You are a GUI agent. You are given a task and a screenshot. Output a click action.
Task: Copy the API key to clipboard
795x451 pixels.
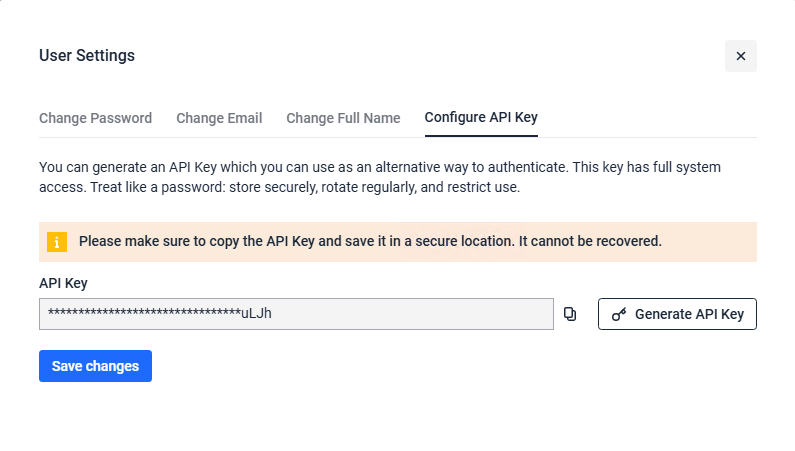570,314
